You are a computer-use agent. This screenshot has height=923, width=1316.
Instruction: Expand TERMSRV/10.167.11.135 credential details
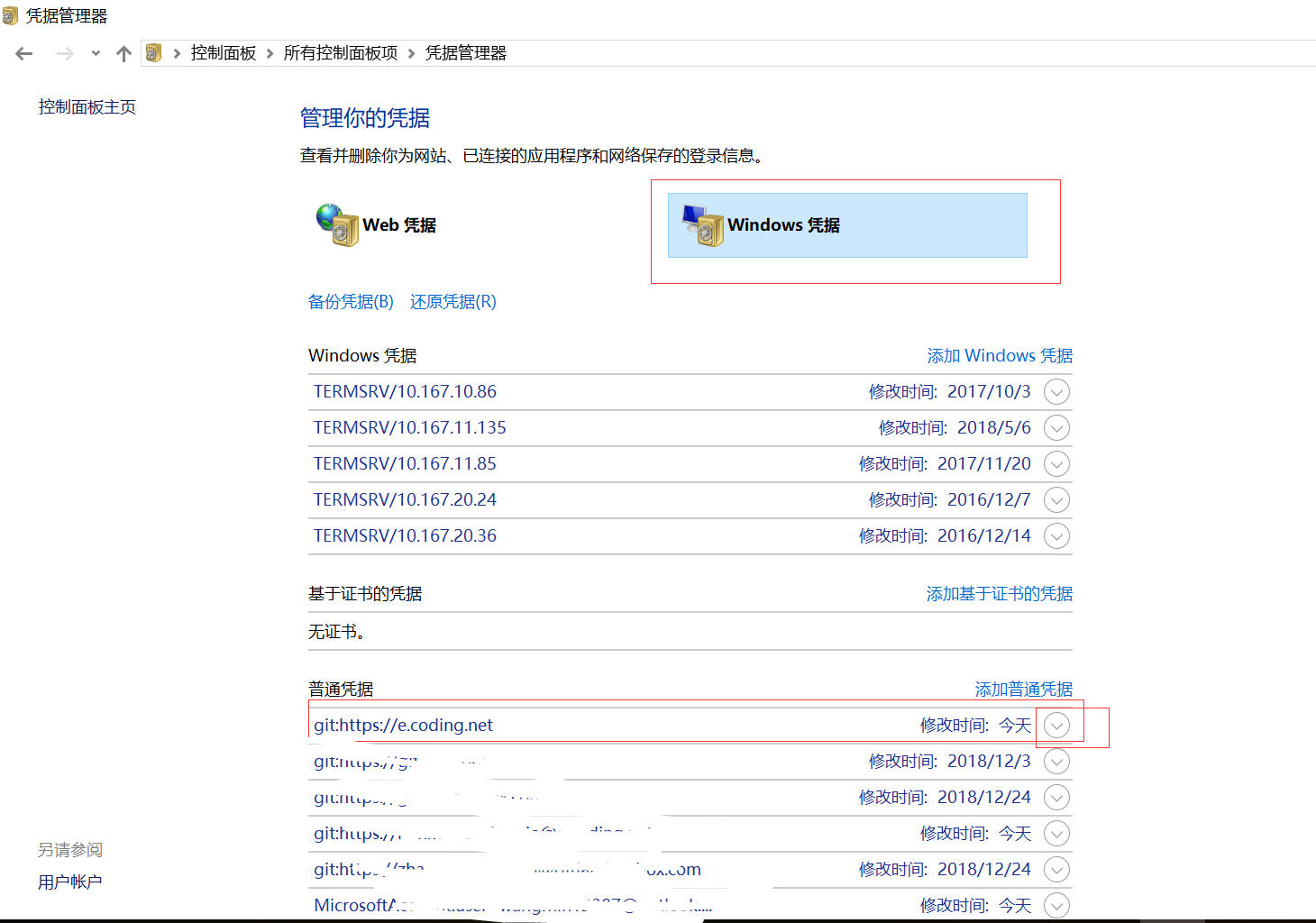[x=1056, y=427]
